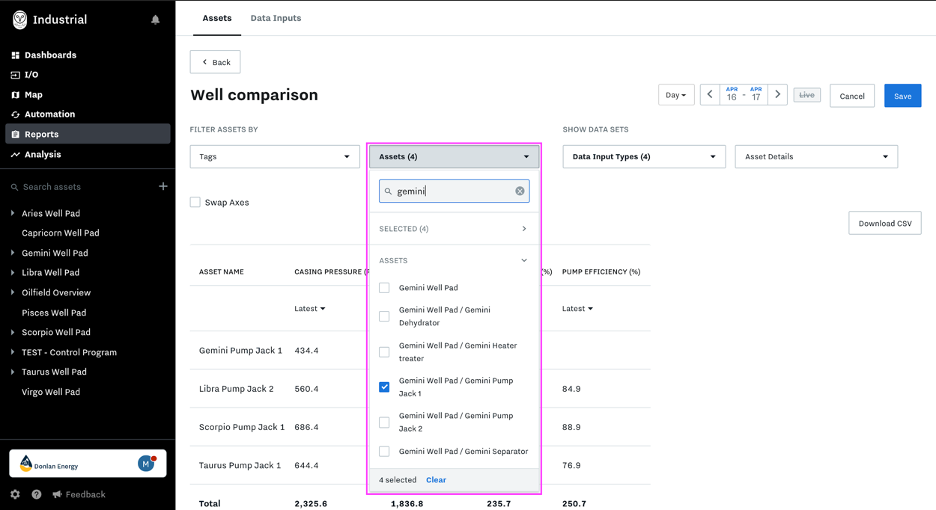Expand Oilfield Overview tree node
936x510 pixels.
[x=13, y=293]
